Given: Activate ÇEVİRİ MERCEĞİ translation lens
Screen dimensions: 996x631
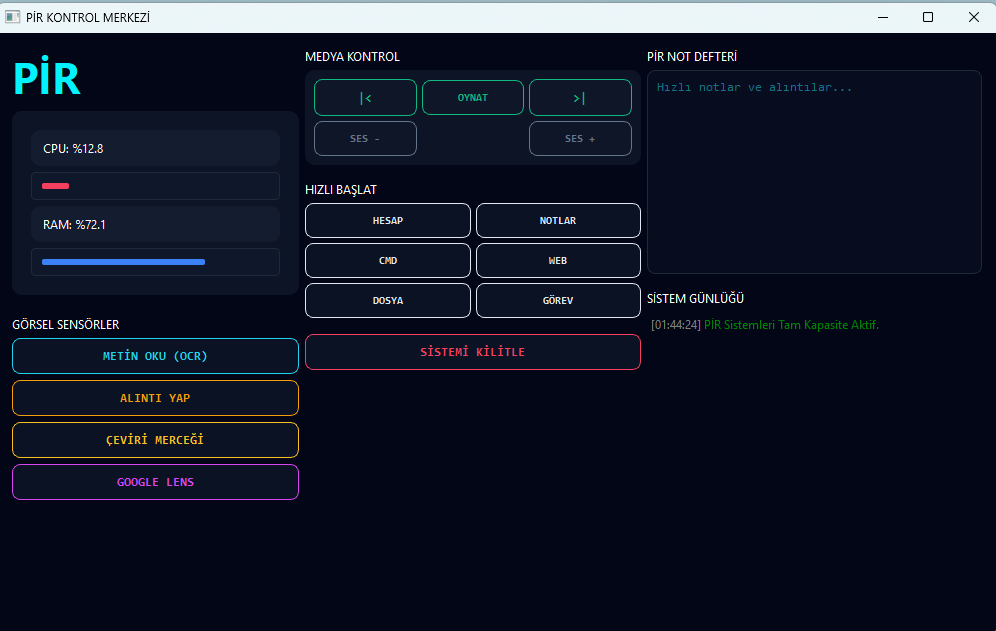Looking at the screenshot, I should (x=155, y=440).
